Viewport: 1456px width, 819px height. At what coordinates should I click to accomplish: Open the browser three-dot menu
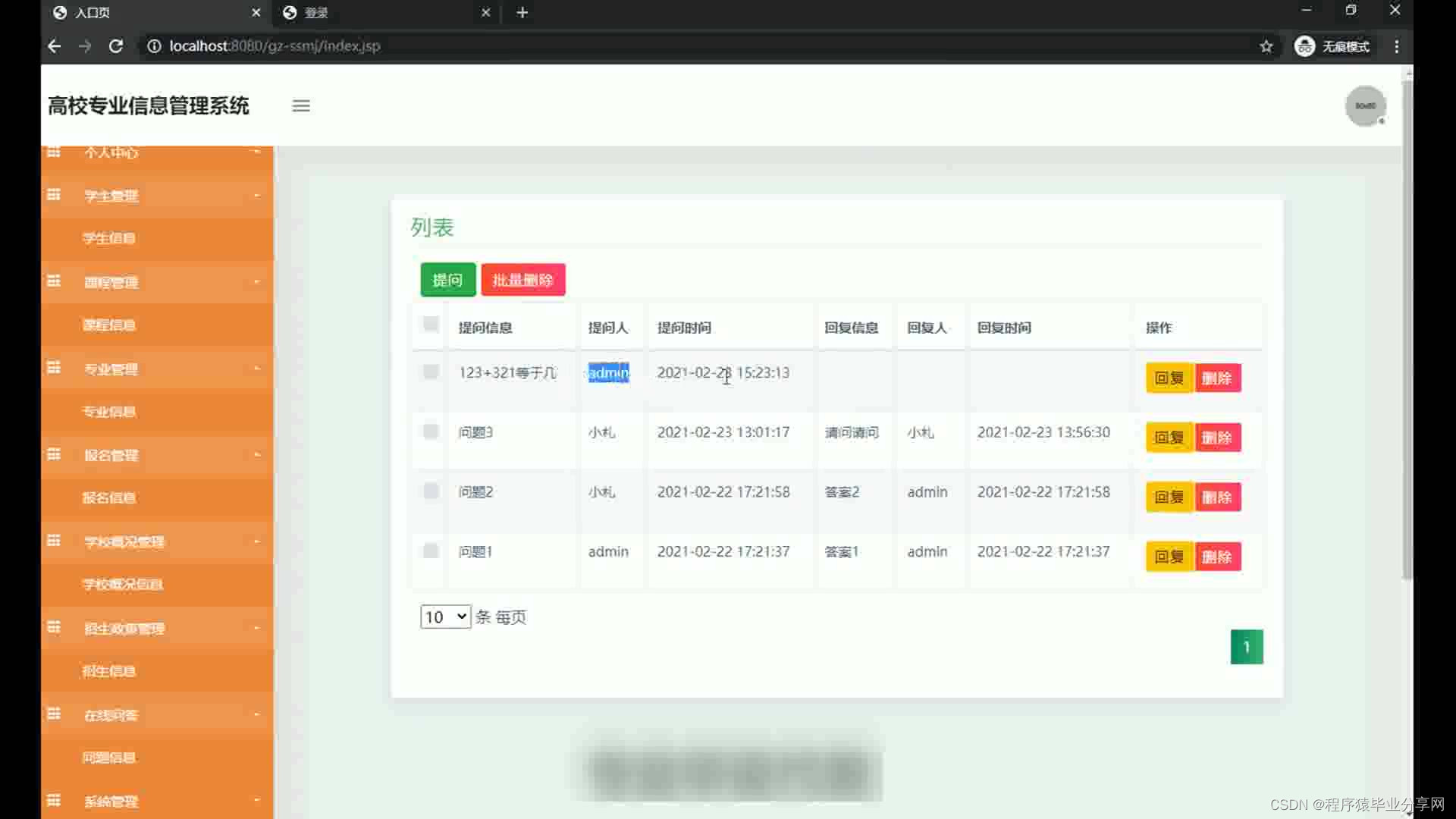coord(1396,46)
